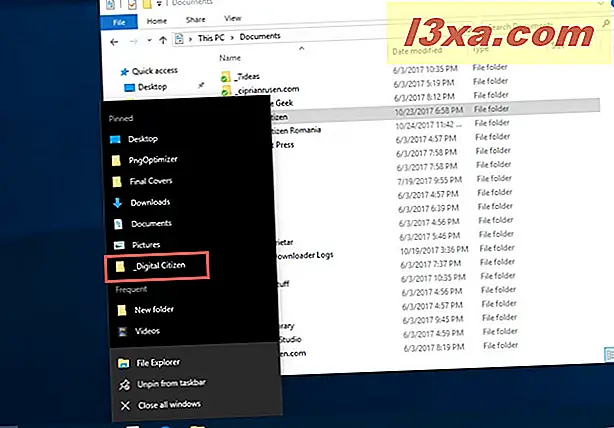Click the date 10/24/2017 11:42

pos(428,125)
